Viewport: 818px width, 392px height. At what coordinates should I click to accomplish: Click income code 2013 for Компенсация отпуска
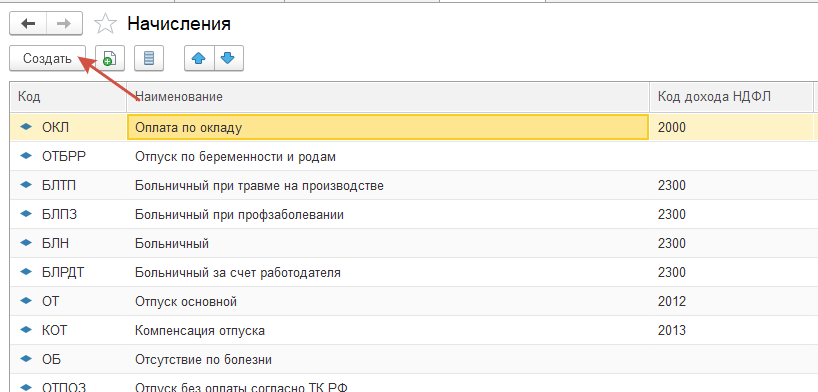[x=672, y=330]
